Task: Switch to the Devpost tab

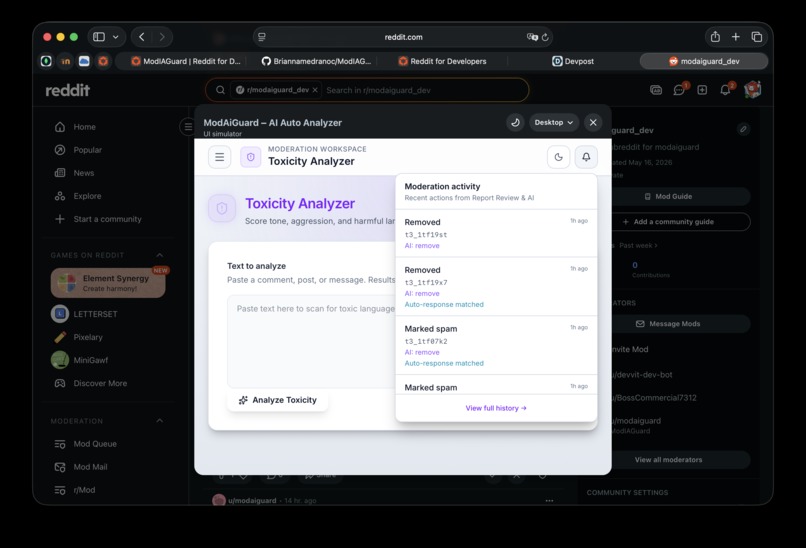Action: [x=573, y=61]
